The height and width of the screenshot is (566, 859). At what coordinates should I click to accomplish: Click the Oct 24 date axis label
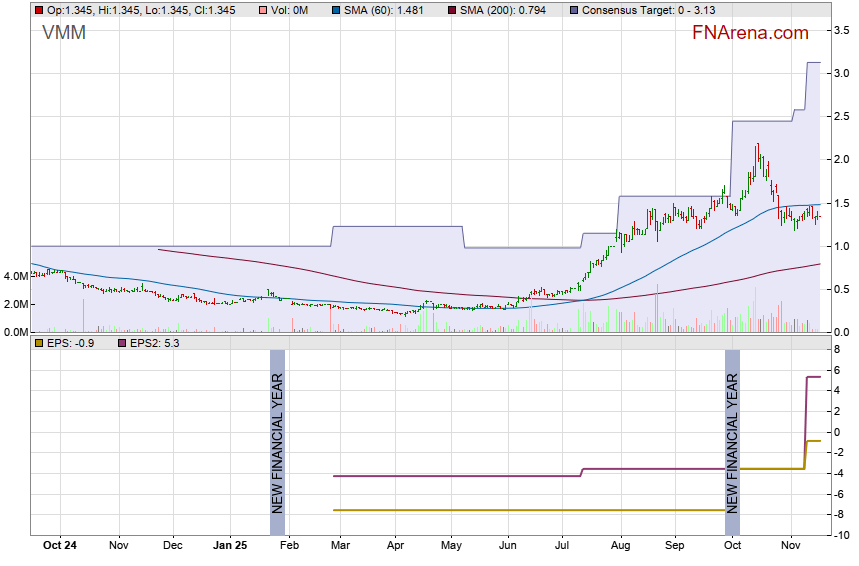click(60, 546)
